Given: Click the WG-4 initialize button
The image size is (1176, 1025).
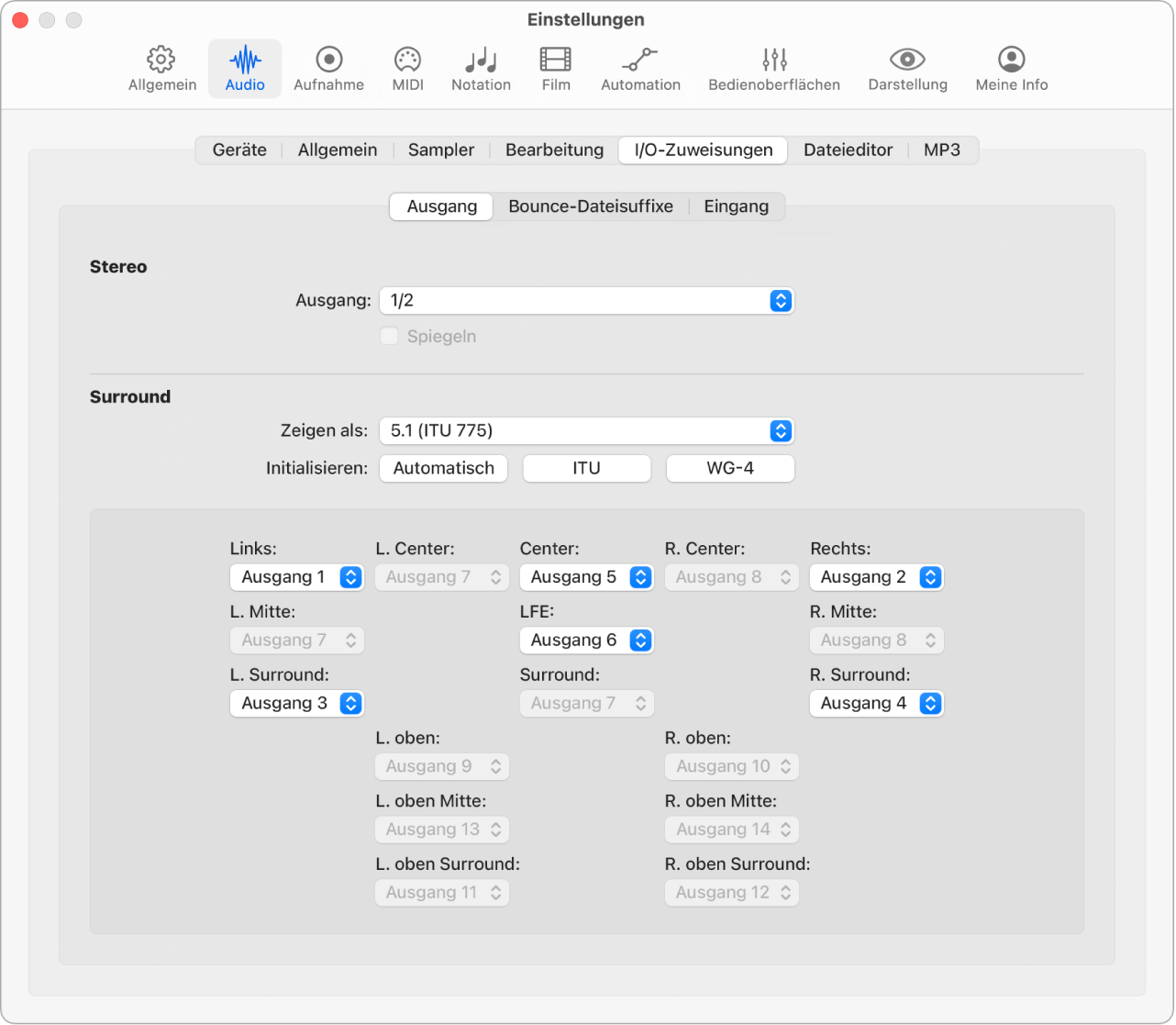Looking at the screenshot, I should (x=730, y=469).
